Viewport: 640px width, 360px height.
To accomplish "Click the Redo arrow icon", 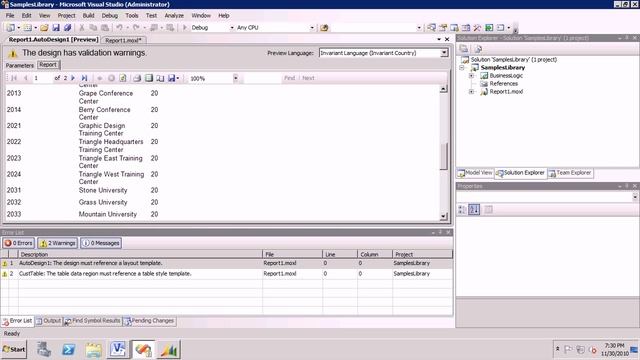I will pyautogui.click(x=136, y=28).
